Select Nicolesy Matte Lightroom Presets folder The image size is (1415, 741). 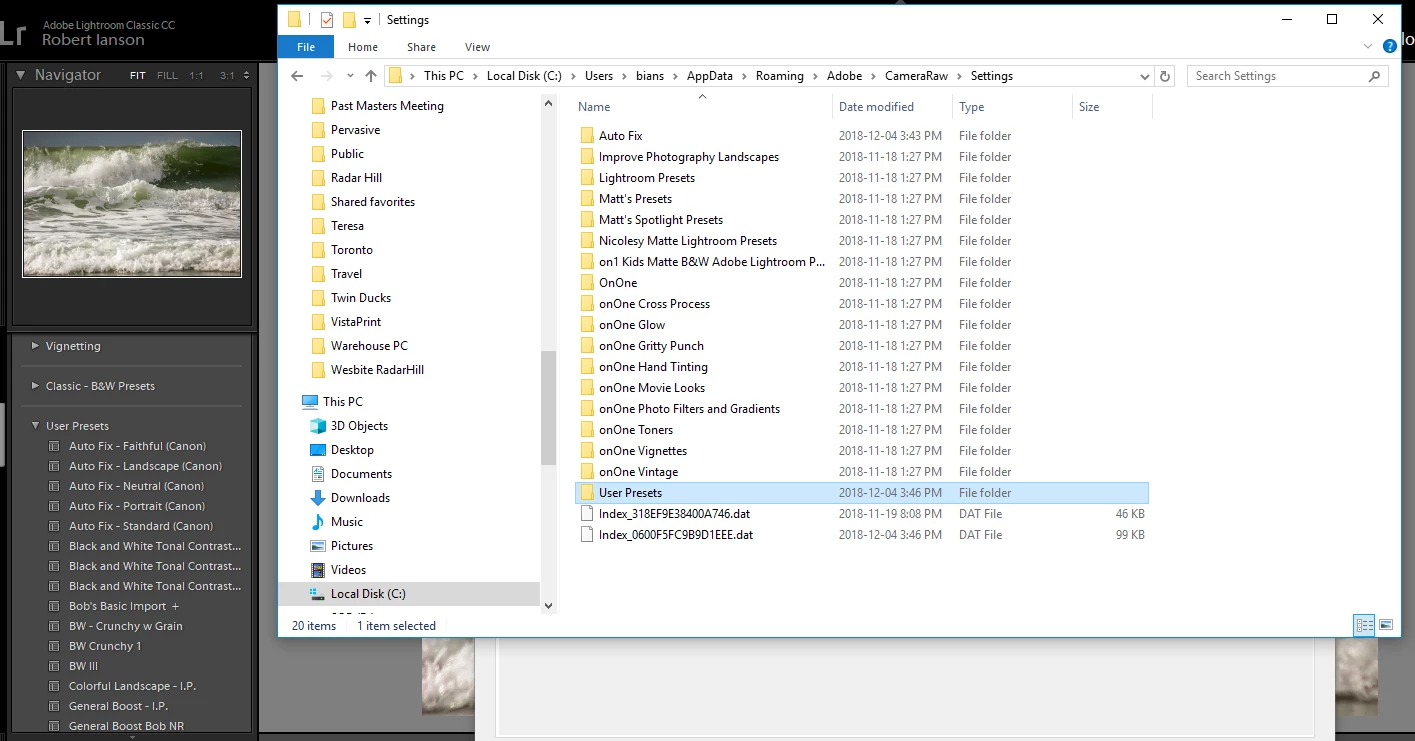coord(862,241)
